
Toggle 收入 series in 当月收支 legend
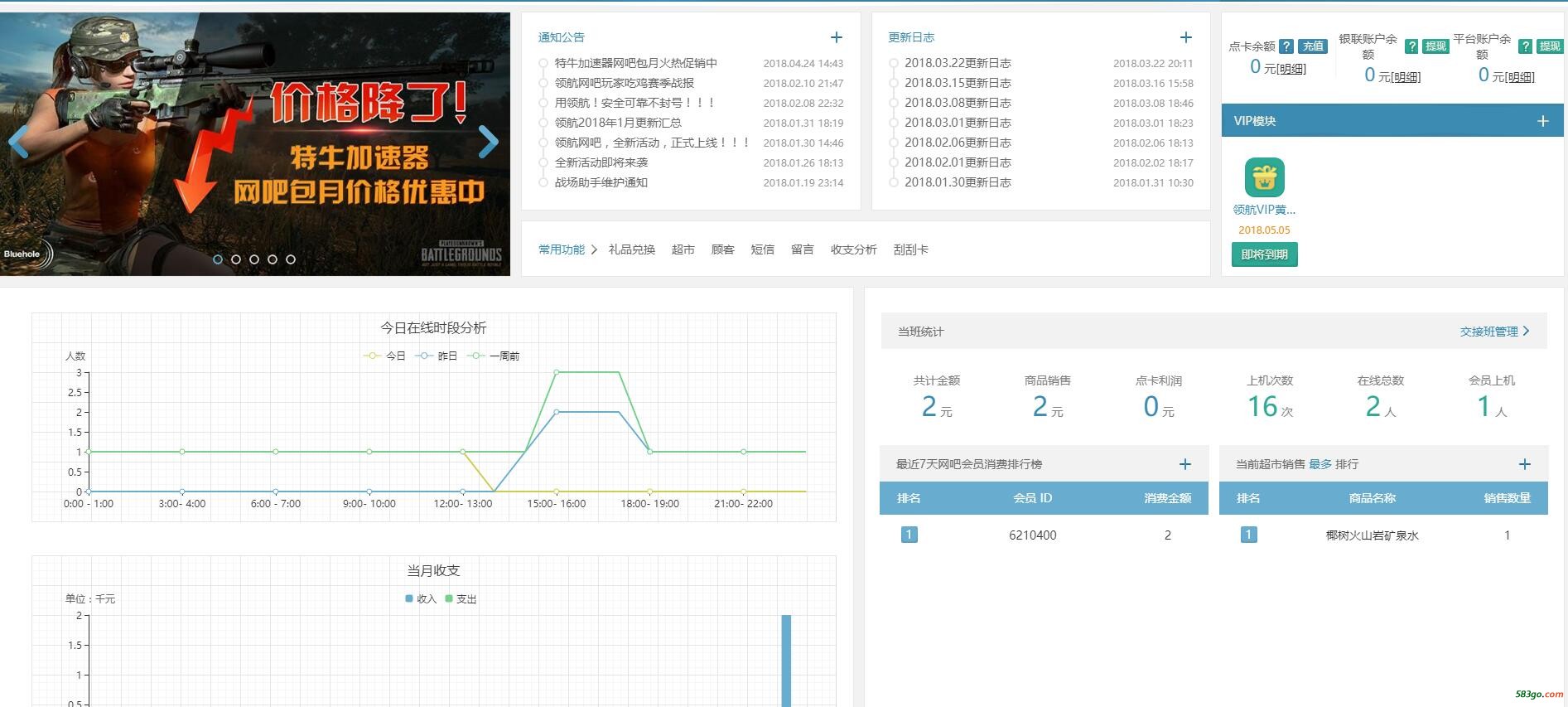click(x=421, y=599)
